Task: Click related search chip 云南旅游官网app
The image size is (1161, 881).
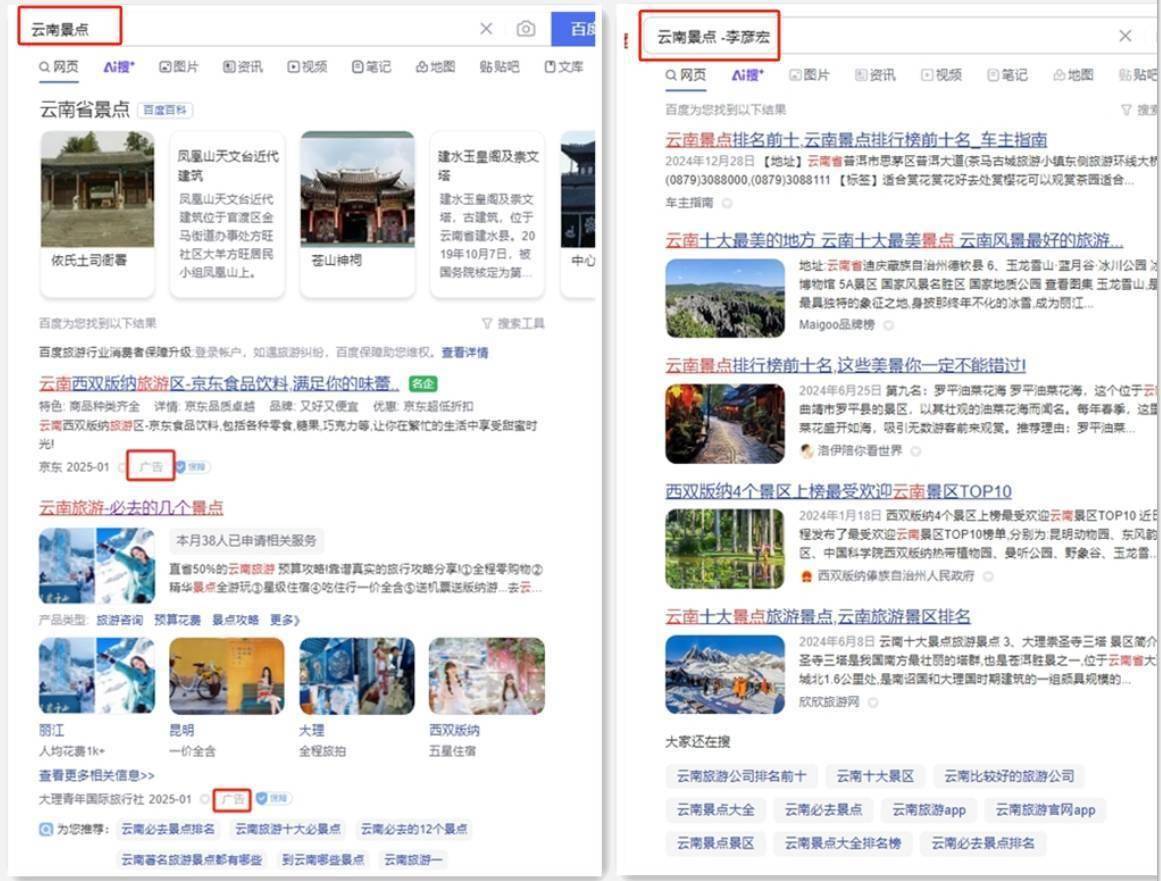Action: [x=1045, y=810]
